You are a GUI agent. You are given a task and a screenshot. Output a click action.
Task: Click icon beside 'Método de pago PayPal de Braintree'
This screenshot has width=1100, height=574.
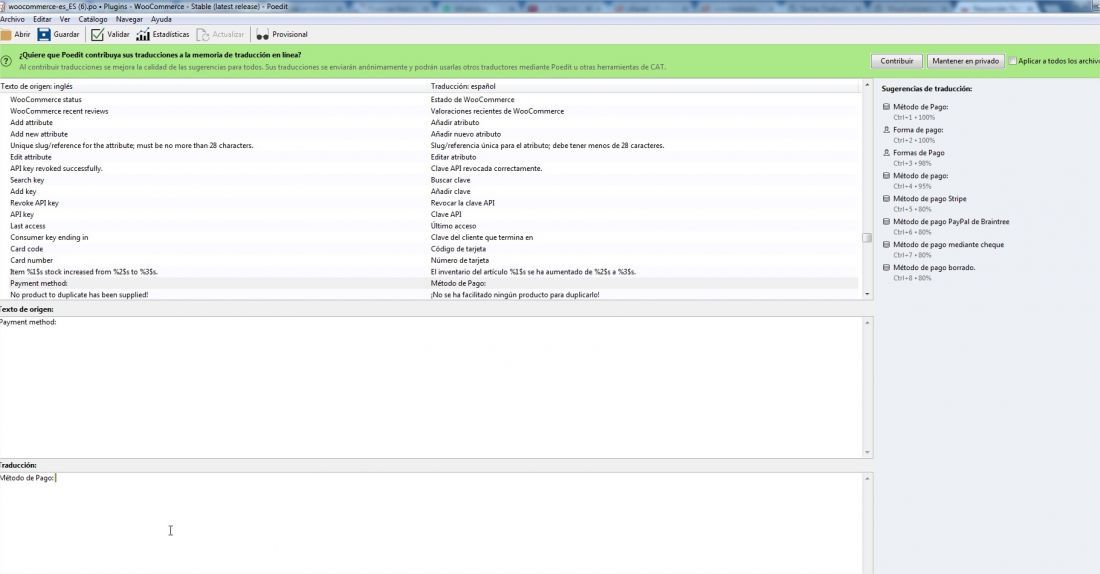pyautogui.click(x=886, y=222)
